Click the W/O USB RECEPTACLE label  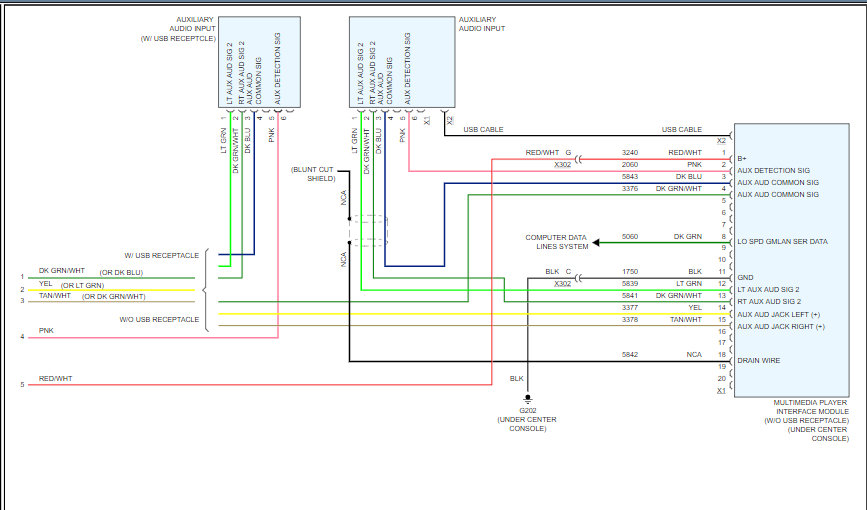click(x=159, y=320)
